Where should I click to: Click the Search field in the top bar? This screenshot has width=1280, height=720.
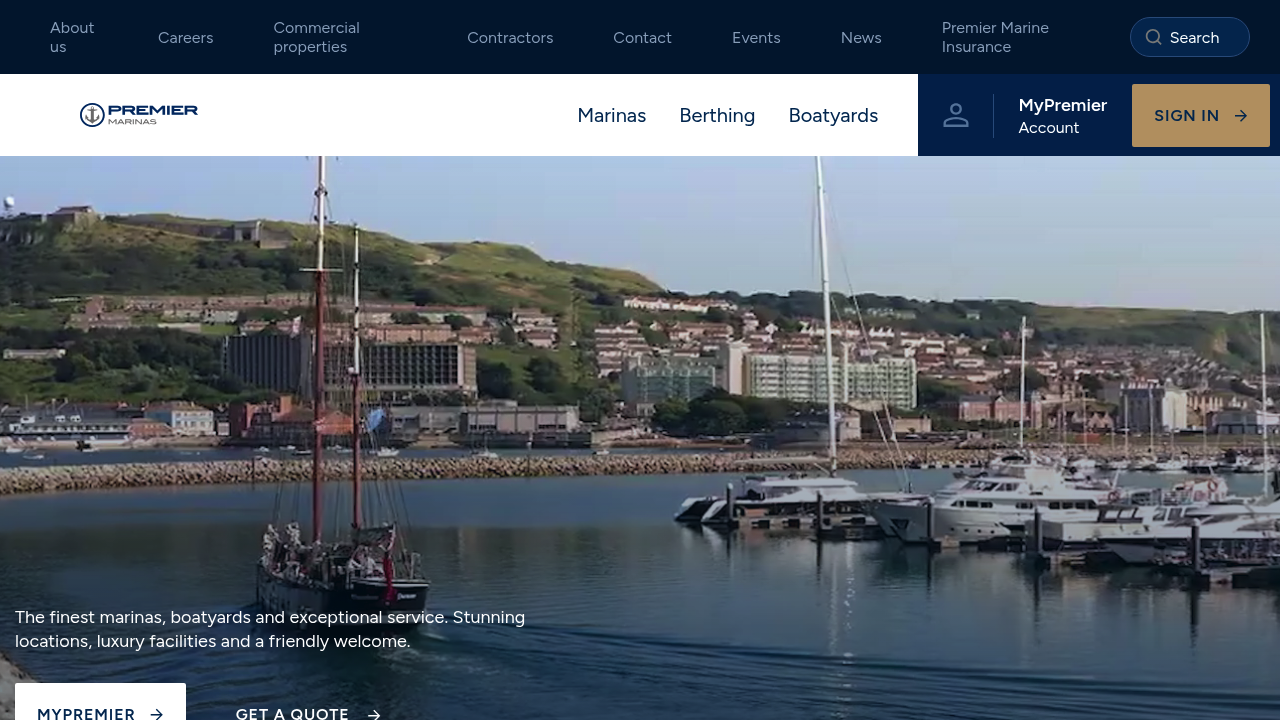coord(1190,37)
